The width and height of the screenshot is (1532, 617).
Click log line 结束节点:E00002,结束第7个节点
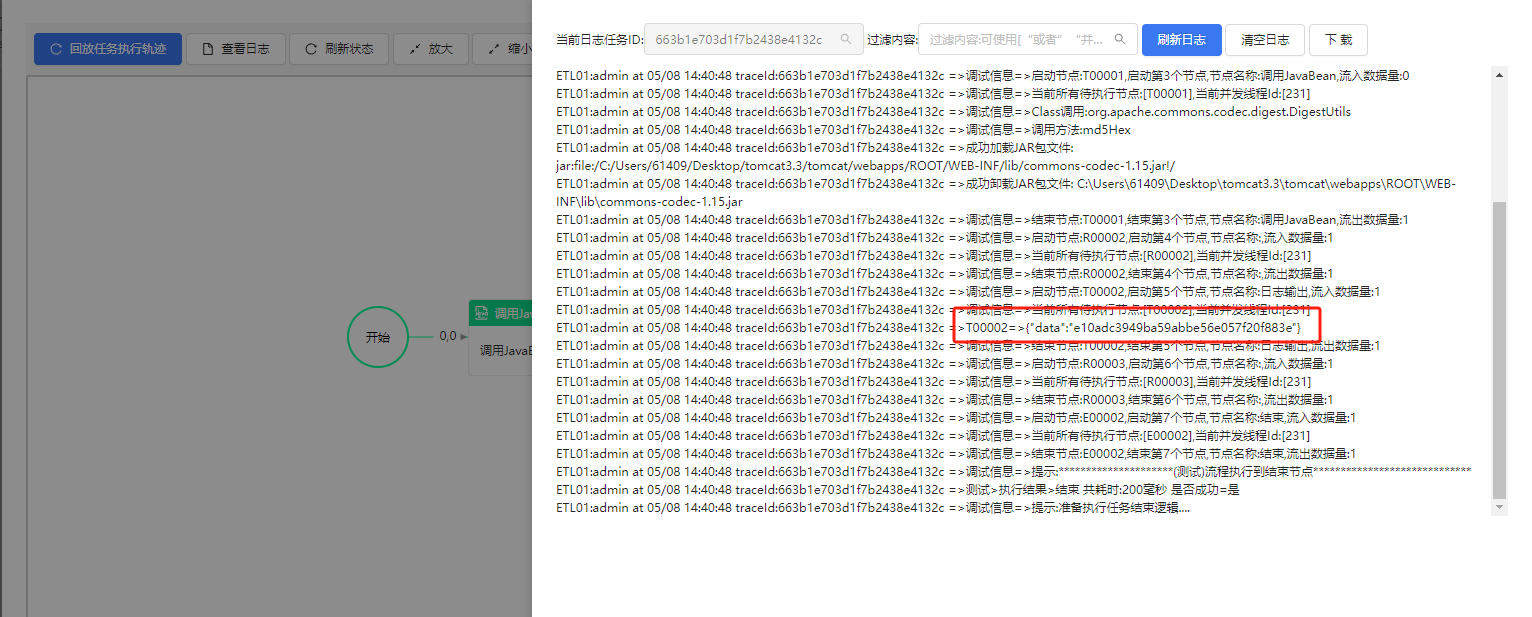(956, 453)
